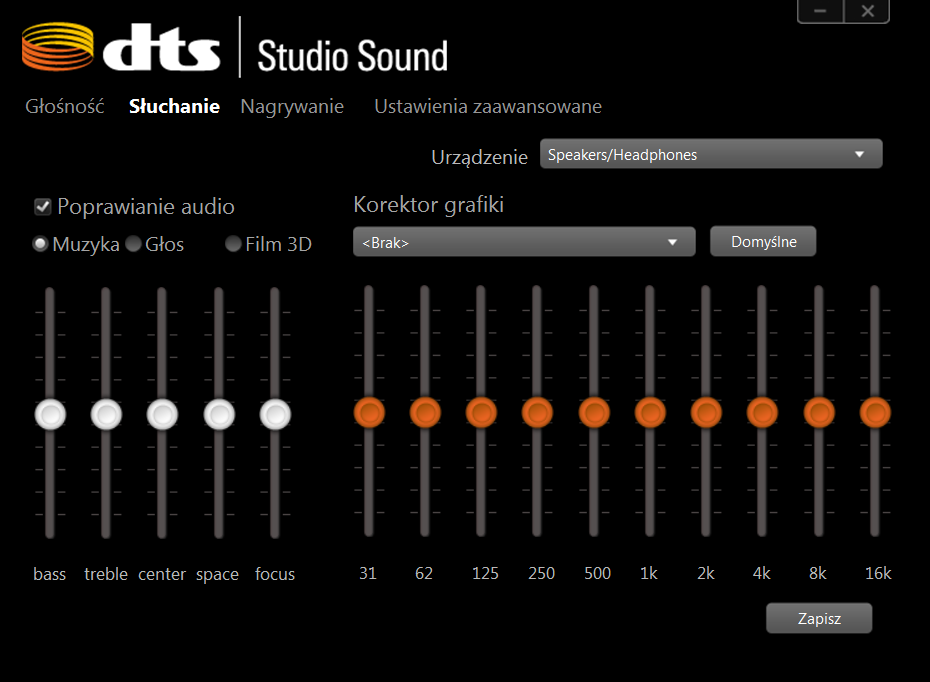Click the 250 Hz equalizer knob

[x=537, y=412]
